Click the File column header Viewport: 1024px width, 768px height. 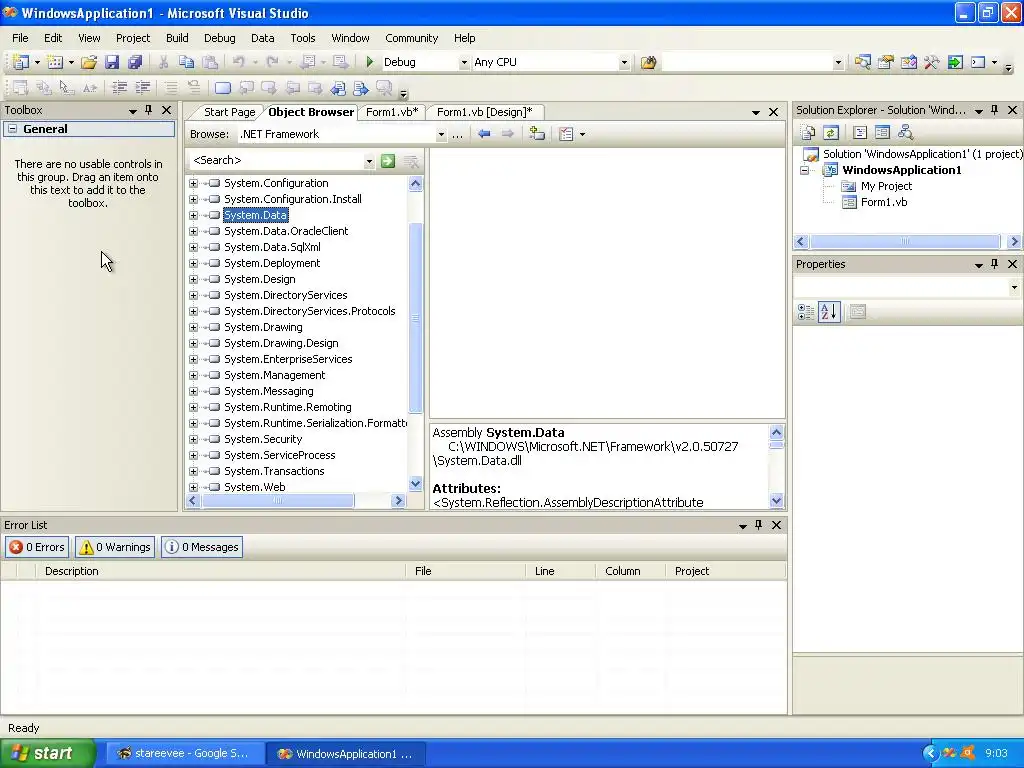coord(465,571)
